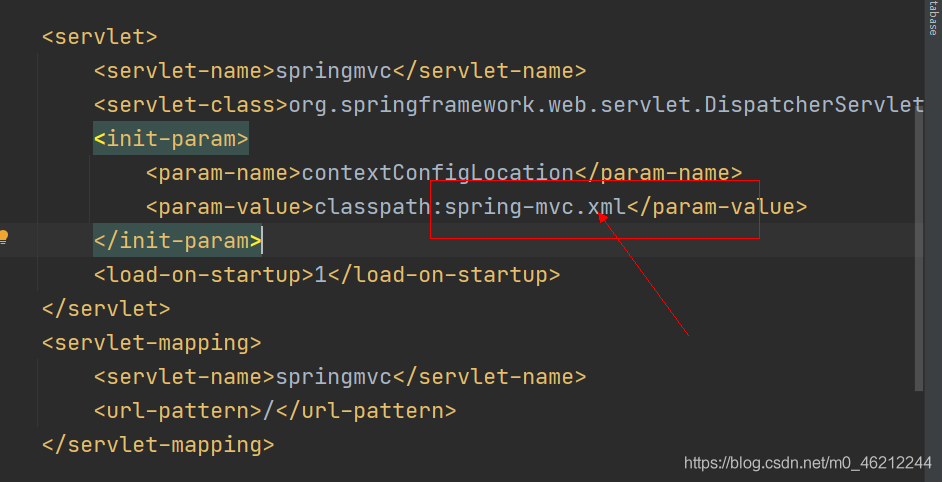Click the closing </init-param> tag
Viewport: 942px width, 482px height.
pyautogui.click(x=177, y=241)
